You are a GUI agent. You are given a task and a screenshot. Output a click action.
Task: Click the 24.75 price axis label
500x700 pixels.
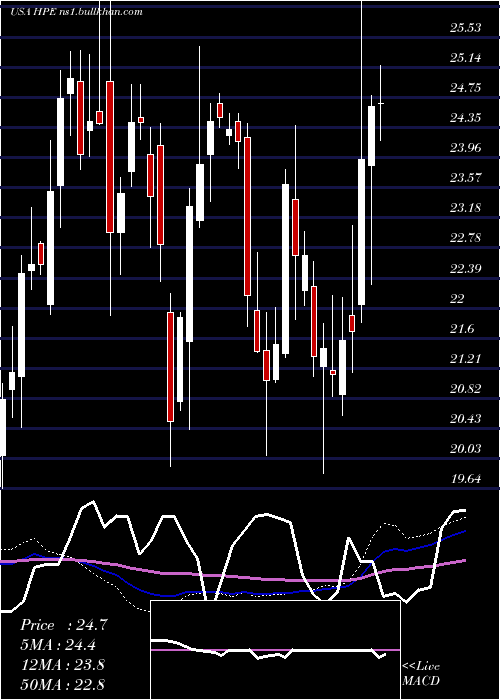(x=466, y=88)
